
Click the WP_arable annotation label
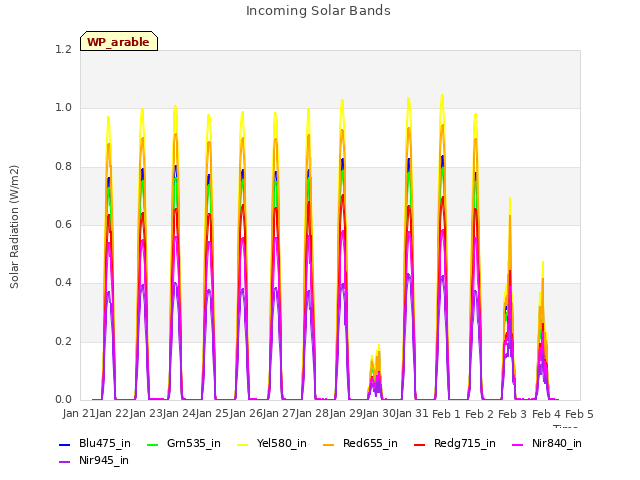119,42
